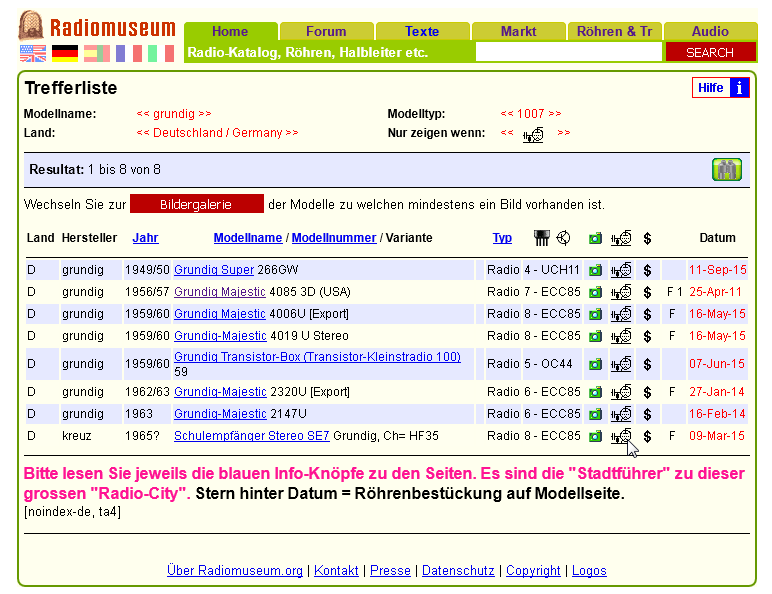
Task: Open schematic icon for Grundig Super 266GW
Action: (621, 270)
